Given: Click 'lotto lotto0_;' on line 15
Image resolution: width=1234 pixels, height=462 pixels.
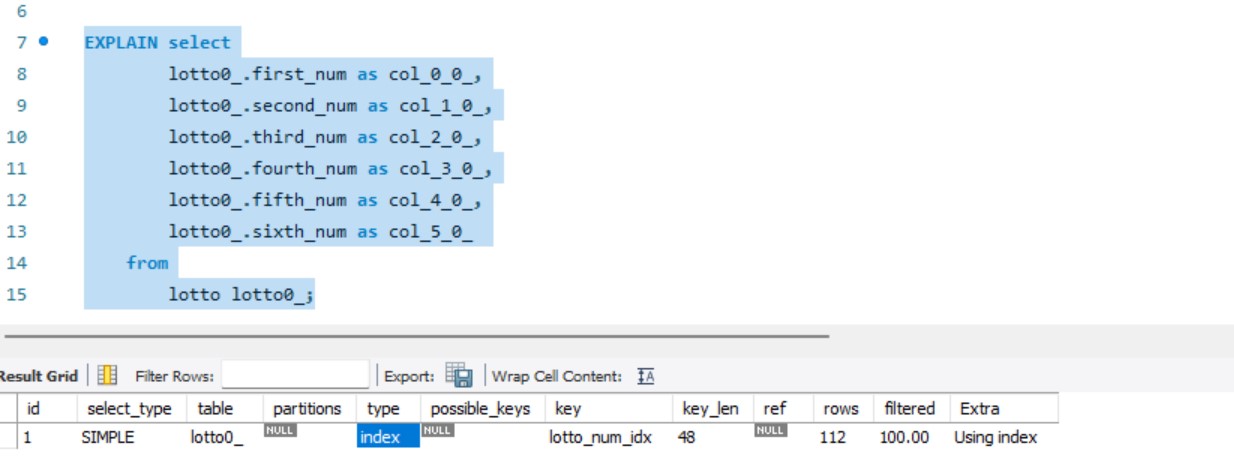Looking at the screenshot, I should pyautogui.click(x=241, y=294).
